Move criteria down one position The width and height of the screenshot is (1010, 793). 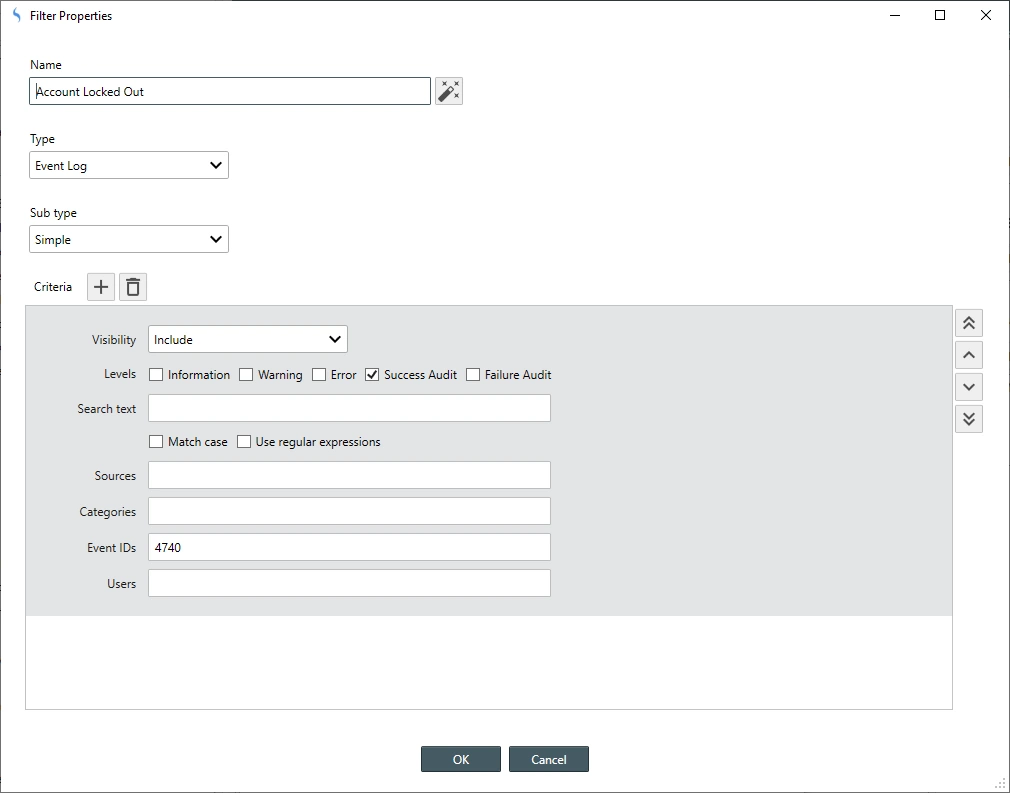click(x=968, y=387)
